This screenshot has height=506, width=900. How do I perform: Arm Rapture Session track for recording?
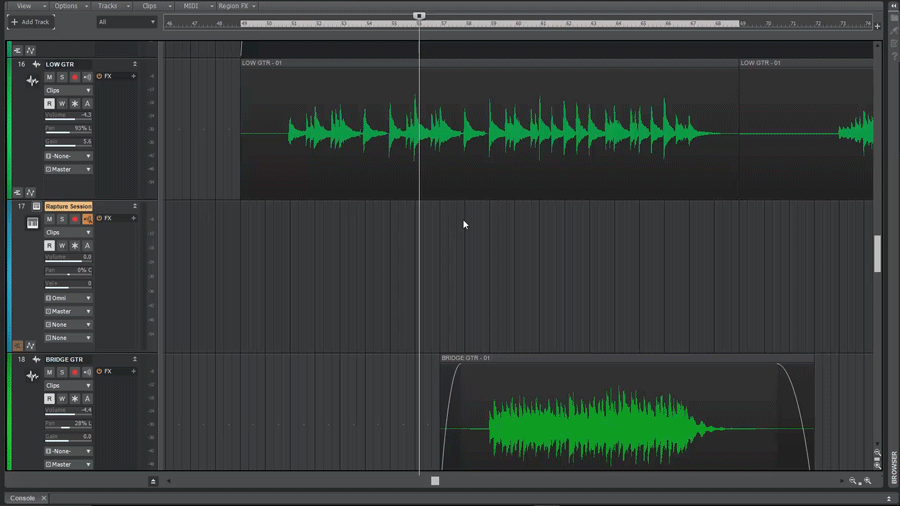[75, 219]
